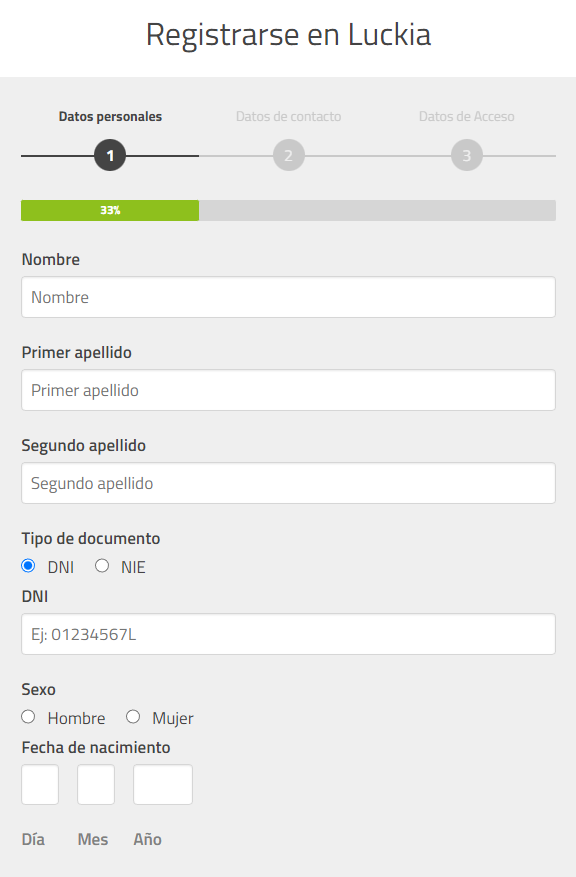Click the step 3 circle for Datos de Acceso

tap(466, 155)
